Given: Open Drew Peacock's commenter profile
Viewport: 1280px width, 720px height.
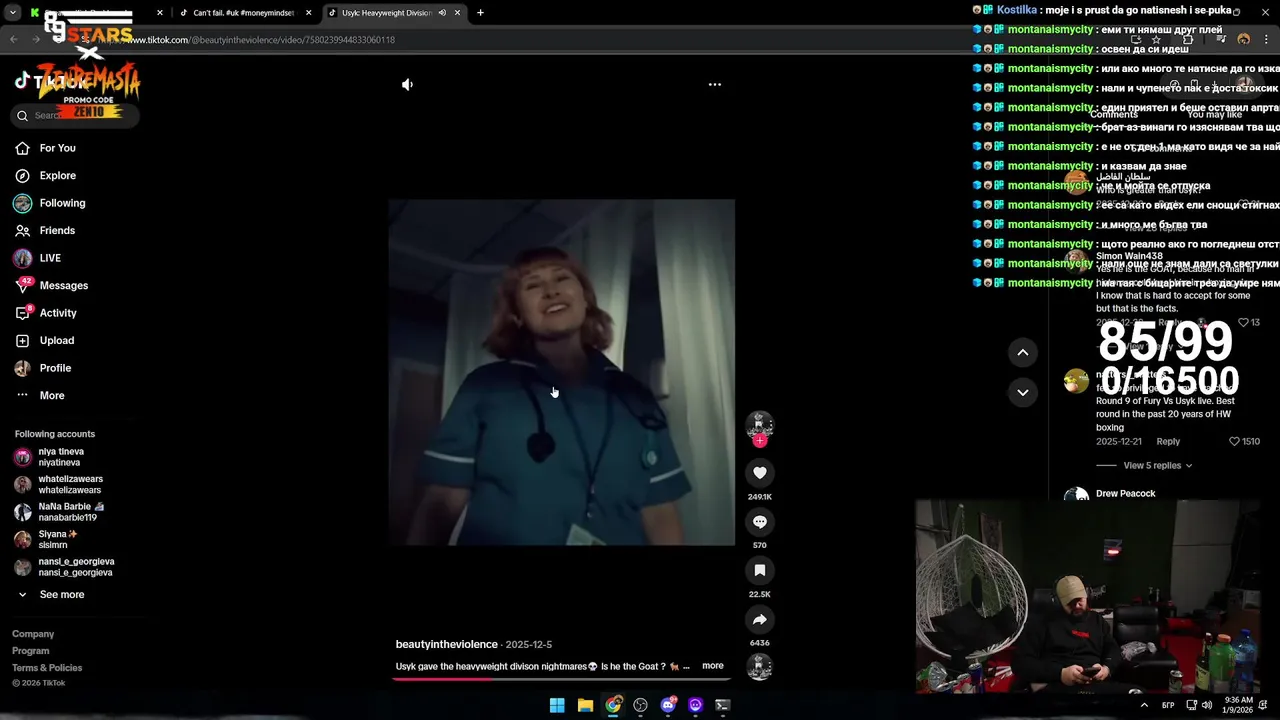Looking at the screenshot, I should tap(1125, 494).
